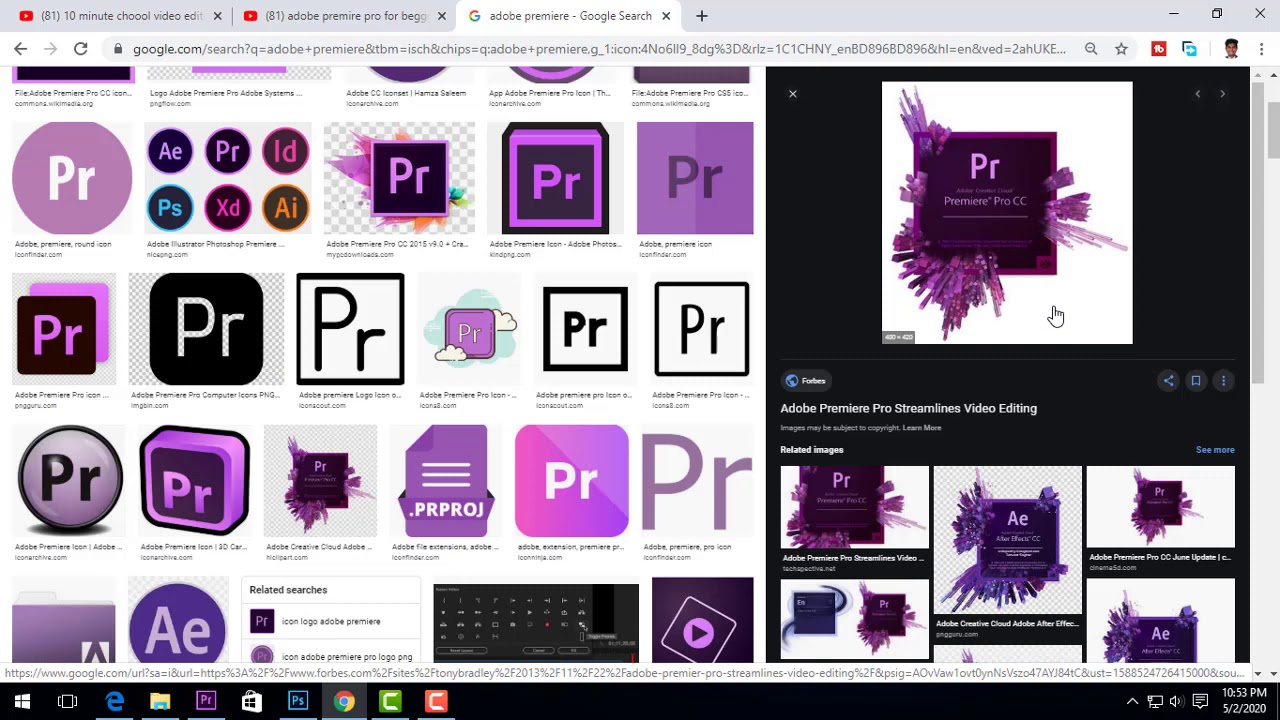This screenshot has width=1280, height=720.
Task: Click the address bar URL
Action: pos(598,49)
